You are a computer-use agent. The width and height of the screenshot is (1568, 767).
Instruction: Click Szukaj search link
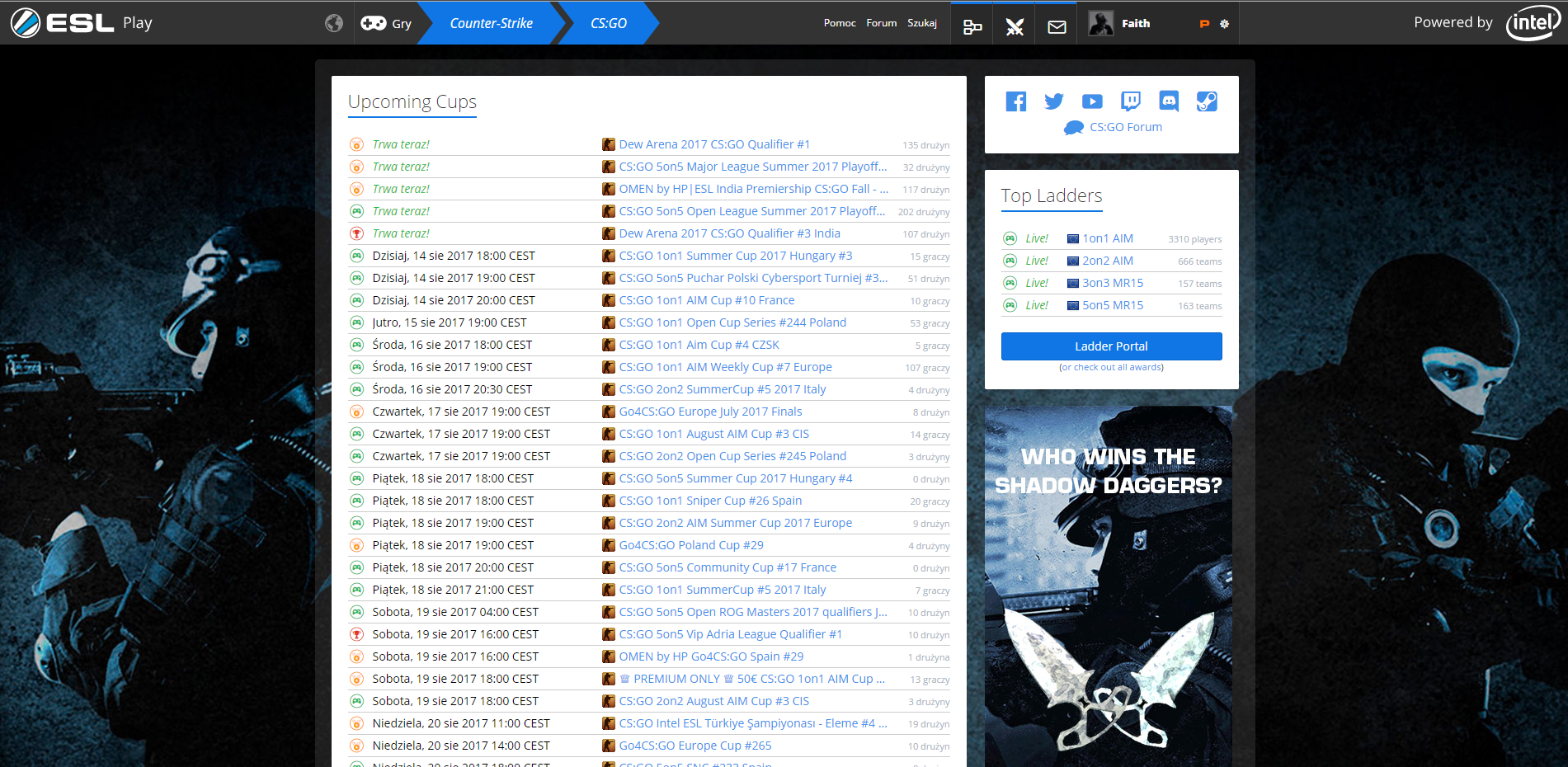tap(922, 23)
